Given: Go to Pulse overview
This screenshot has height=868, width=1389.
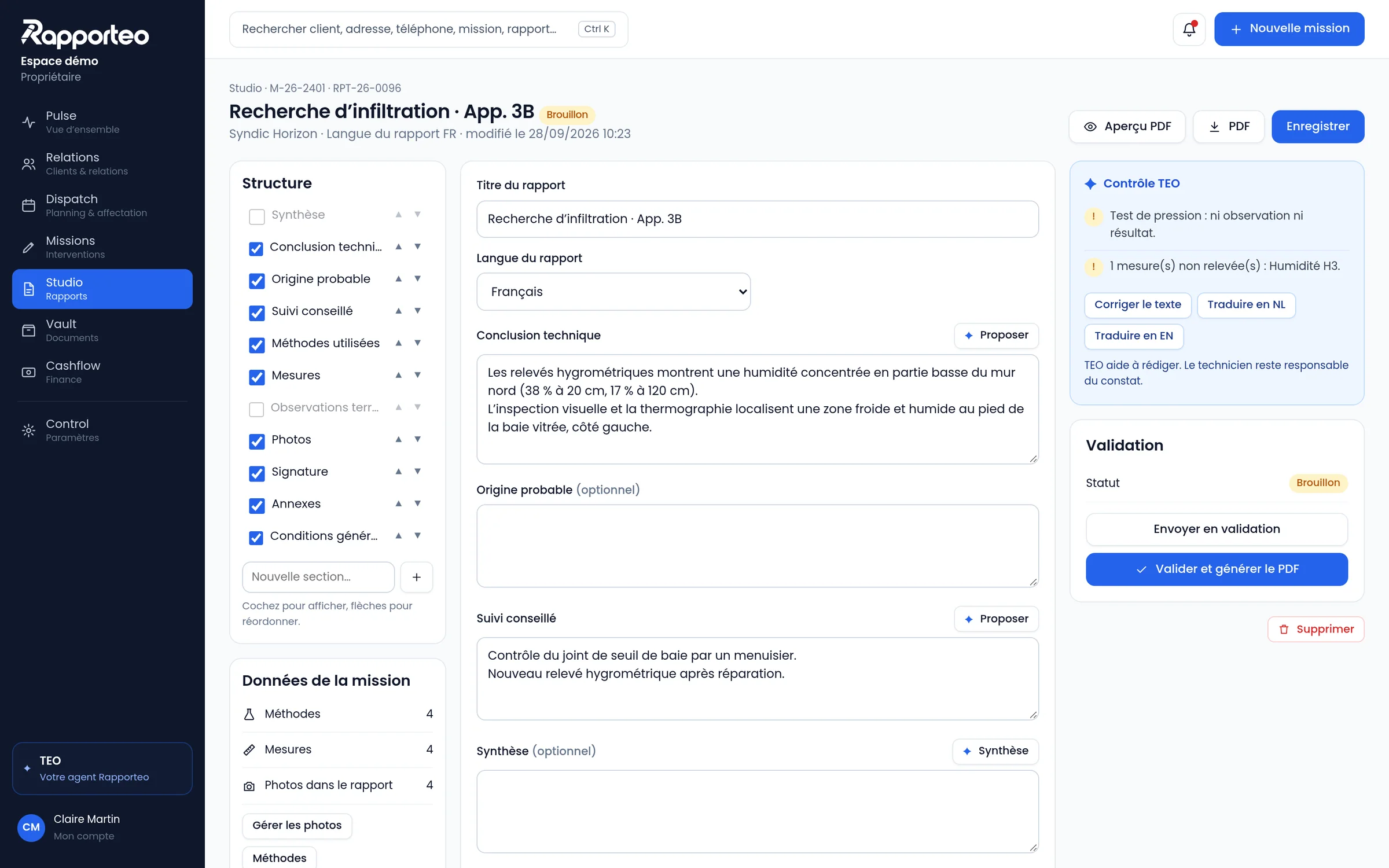Looking at the screenshot, I should pyautogui.click(x=102, y=122).
